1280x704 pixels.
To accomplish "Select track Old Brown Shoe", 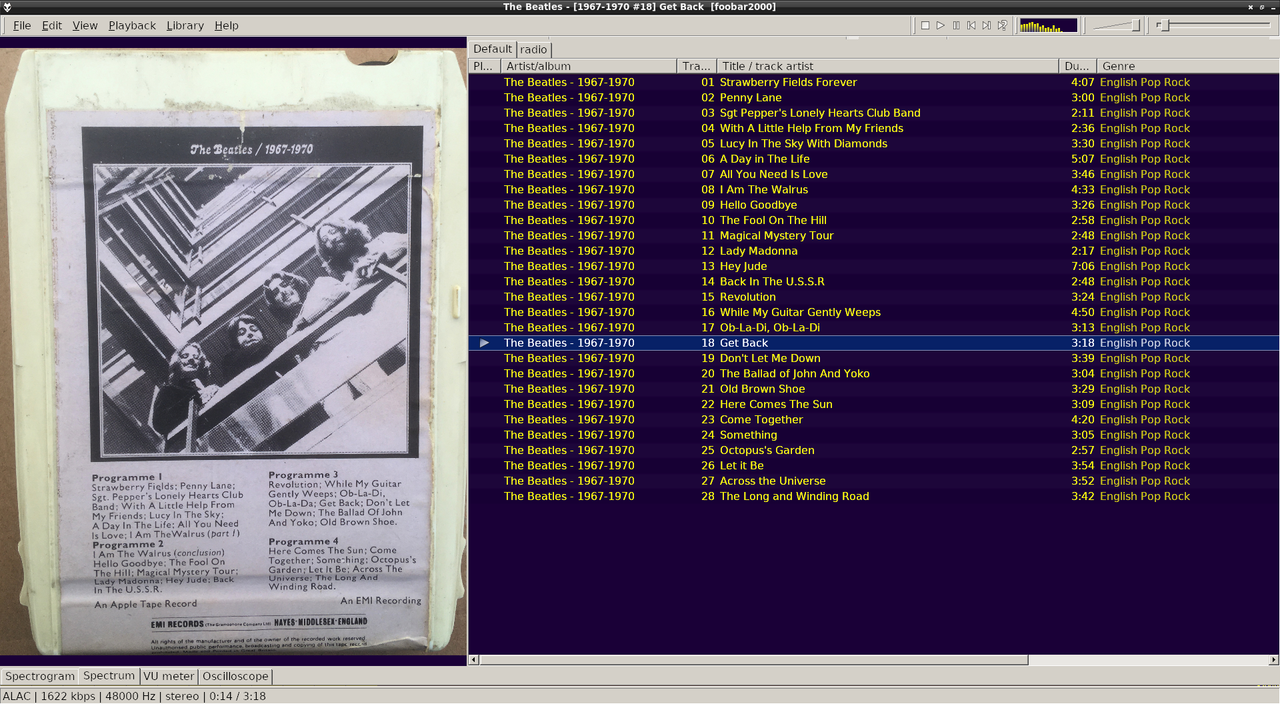I will tap(874, 389).
